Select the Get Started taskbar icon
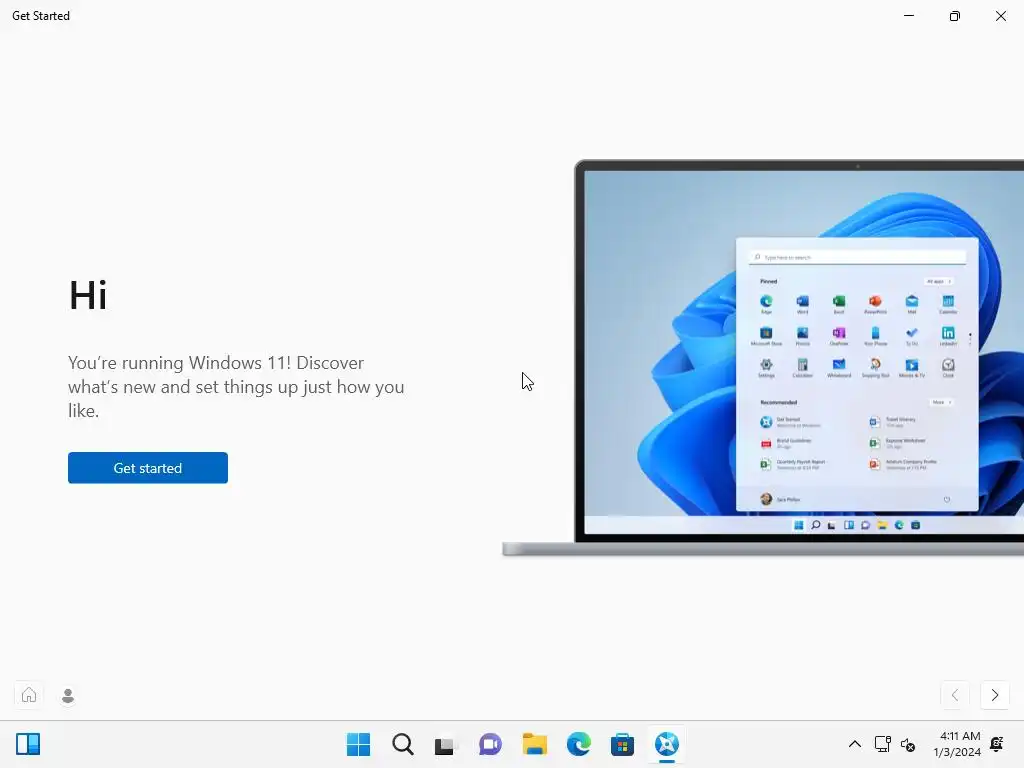The width and height of the screenshot is (1024, 768). coord(667,744)
